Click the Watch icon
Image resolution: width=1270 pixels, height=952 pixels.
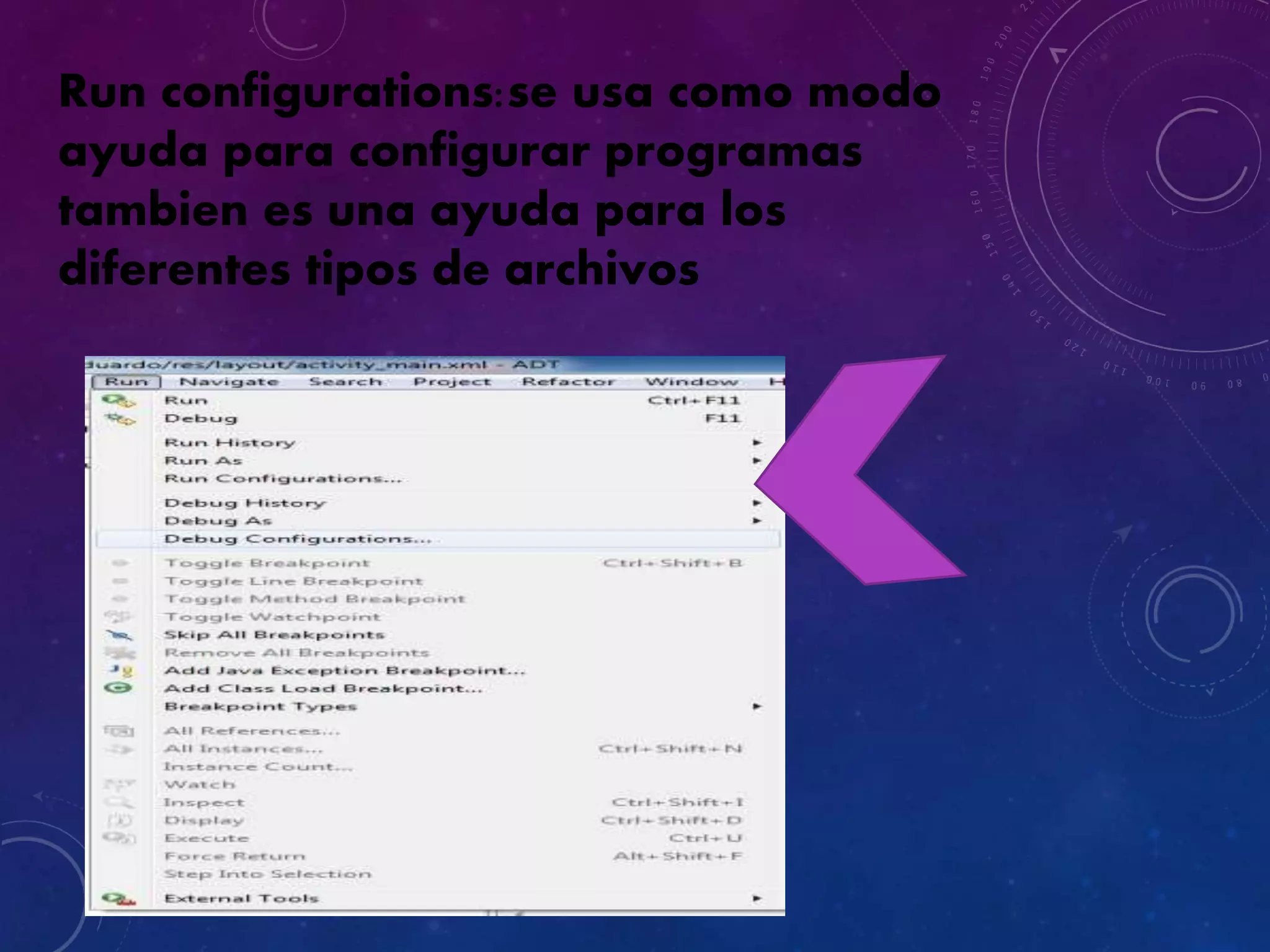point(119,785)
